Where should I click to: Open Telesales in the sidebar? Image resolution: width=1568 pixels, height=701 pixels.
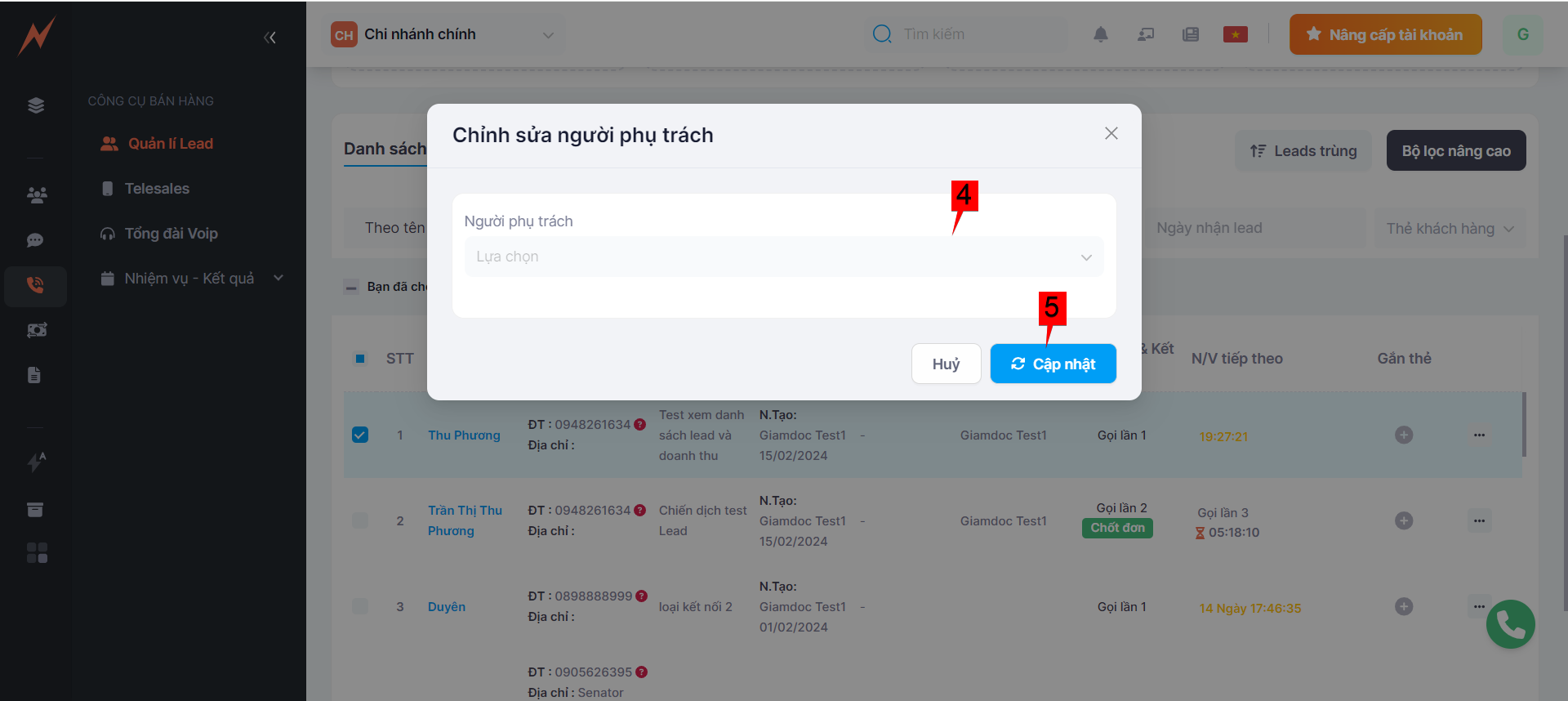(157, 189)
